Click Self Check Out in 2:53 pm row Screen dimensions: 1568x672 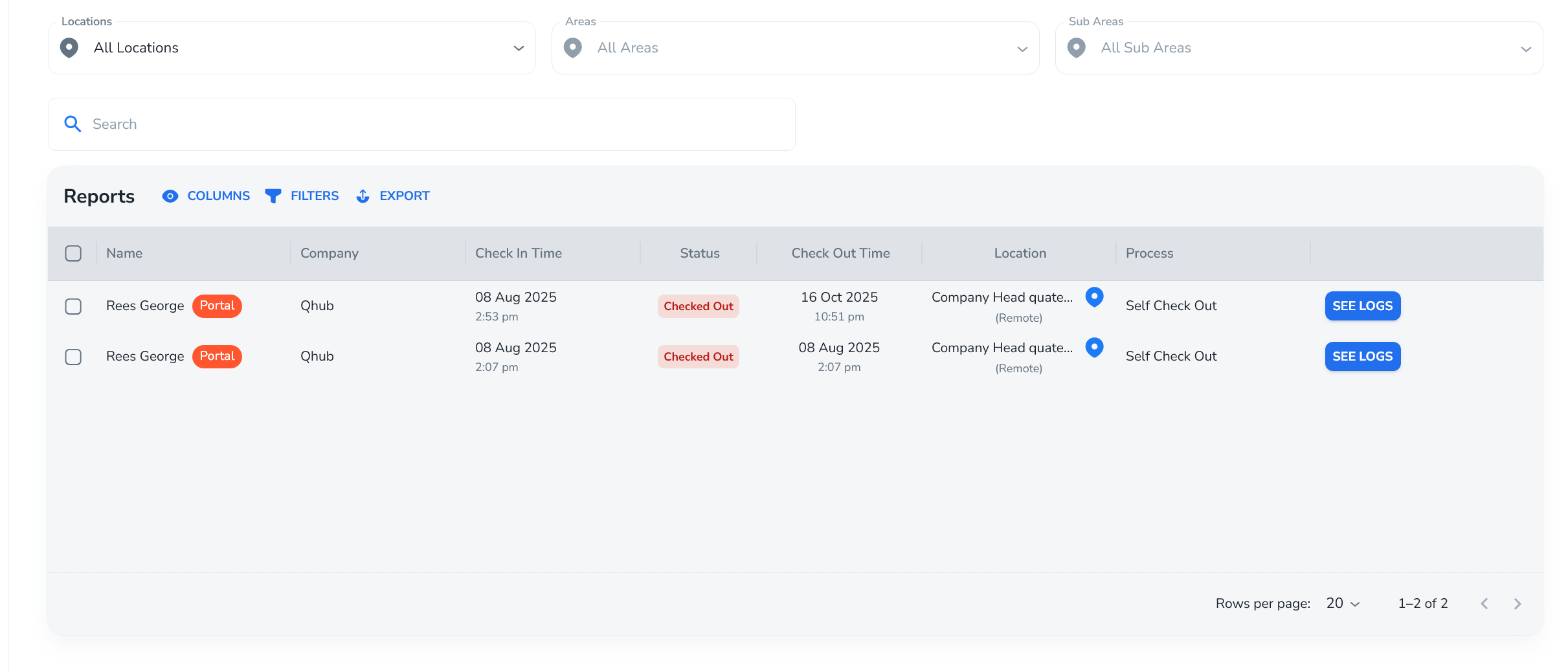click(x=1171, y=306)
